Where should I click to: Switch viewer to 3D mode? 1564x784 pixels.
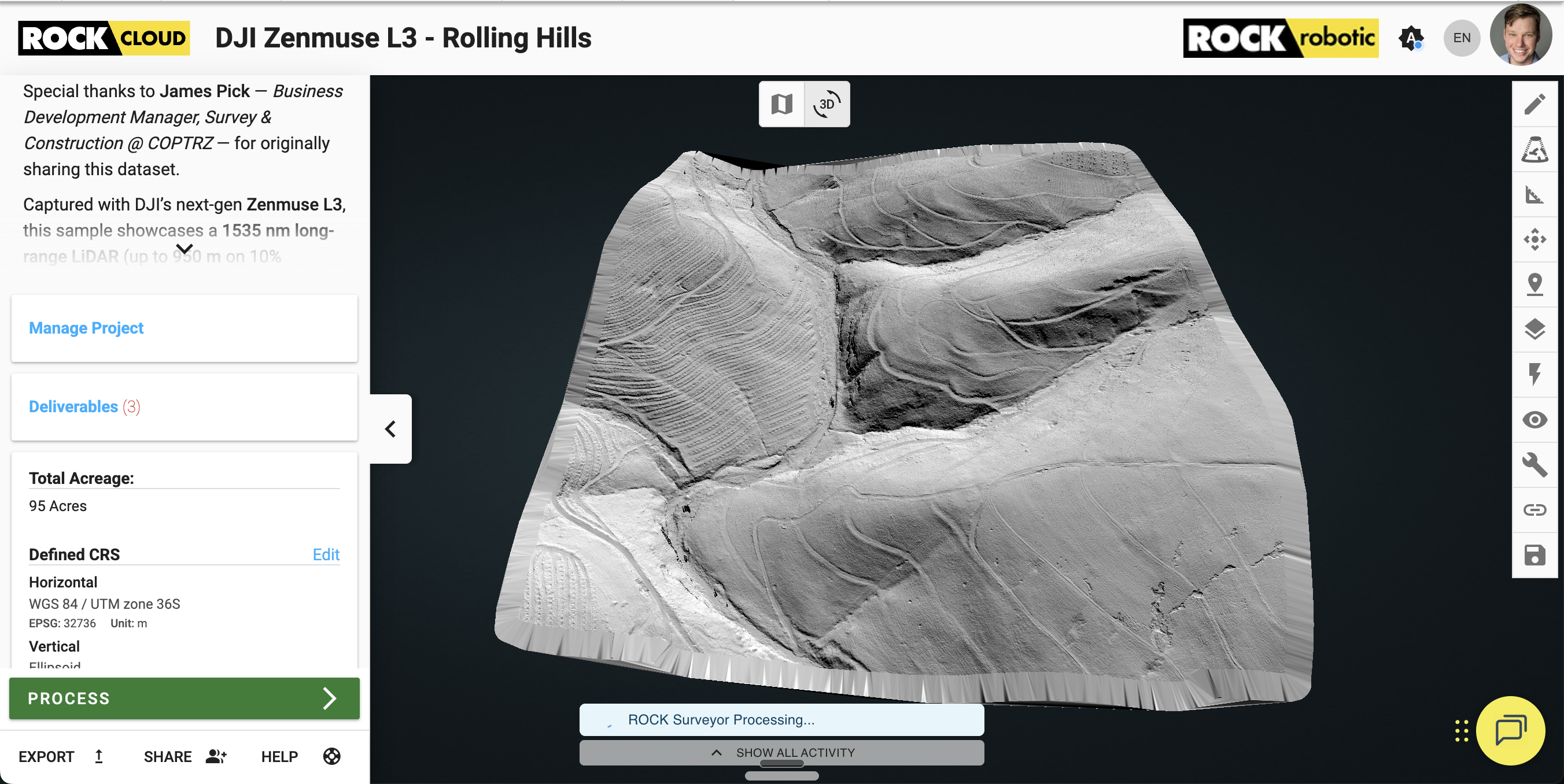click(x=827, y=105)
